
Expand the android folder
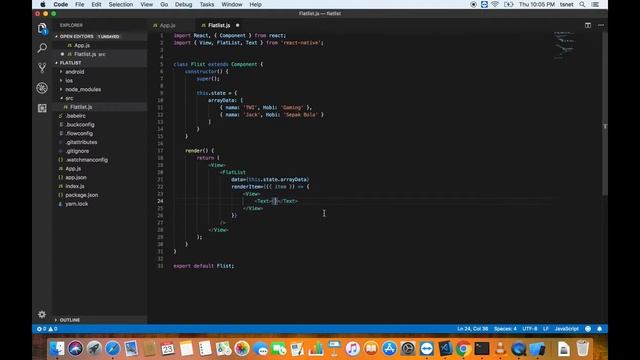pyautogui.click(x=75, y=72)
